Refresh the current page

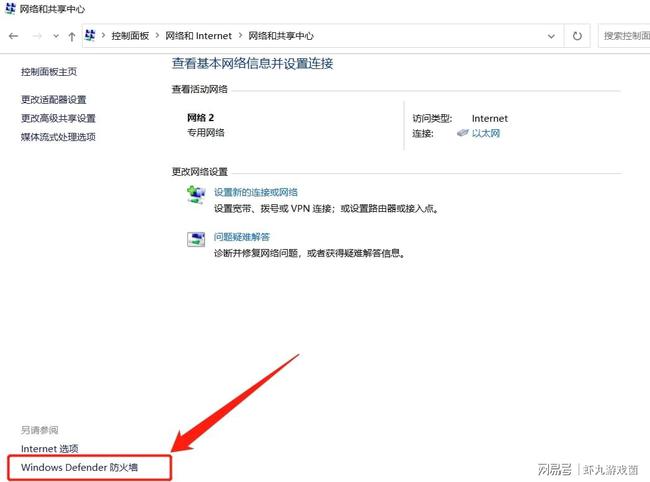click(x=577, y=36)
